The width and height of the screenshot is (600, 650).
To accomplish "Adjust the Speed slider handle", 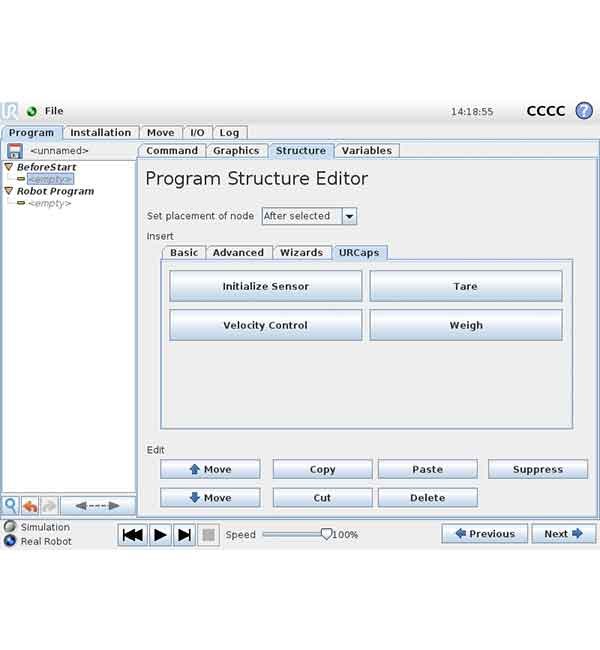I will pos(326,534).
